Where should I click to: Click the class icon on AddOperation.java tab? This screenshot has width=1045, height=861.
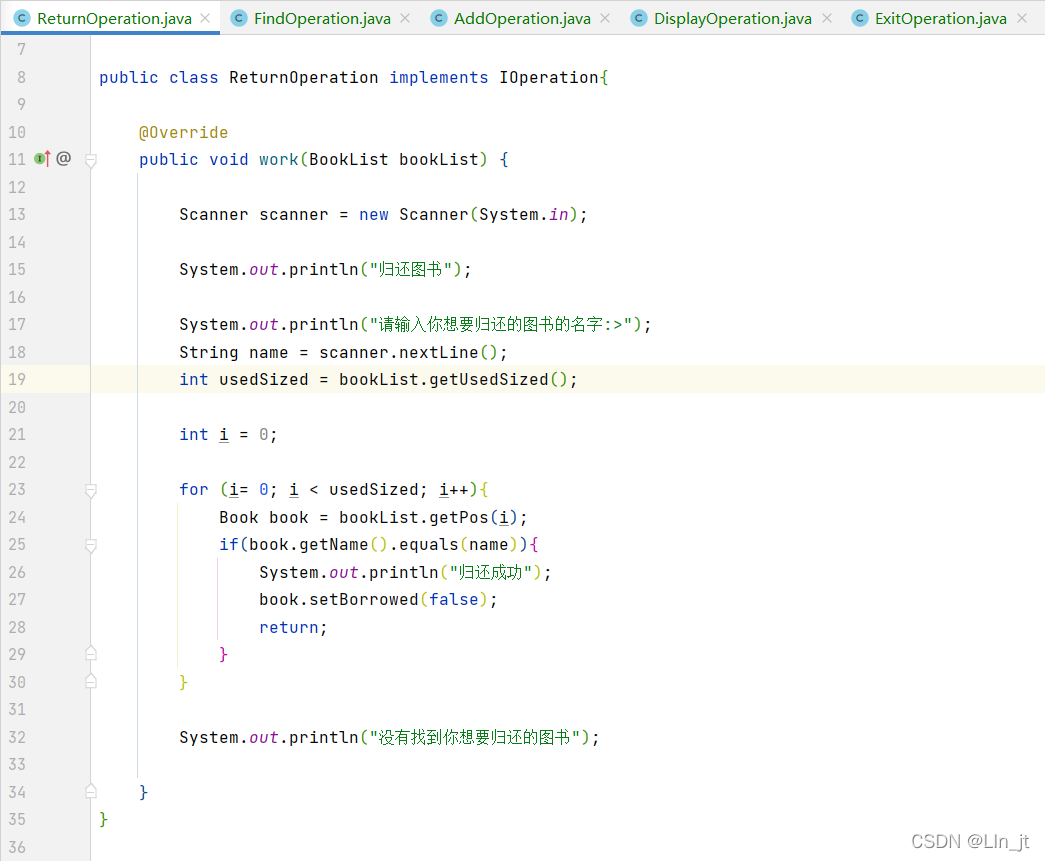(x=439, y=19)
